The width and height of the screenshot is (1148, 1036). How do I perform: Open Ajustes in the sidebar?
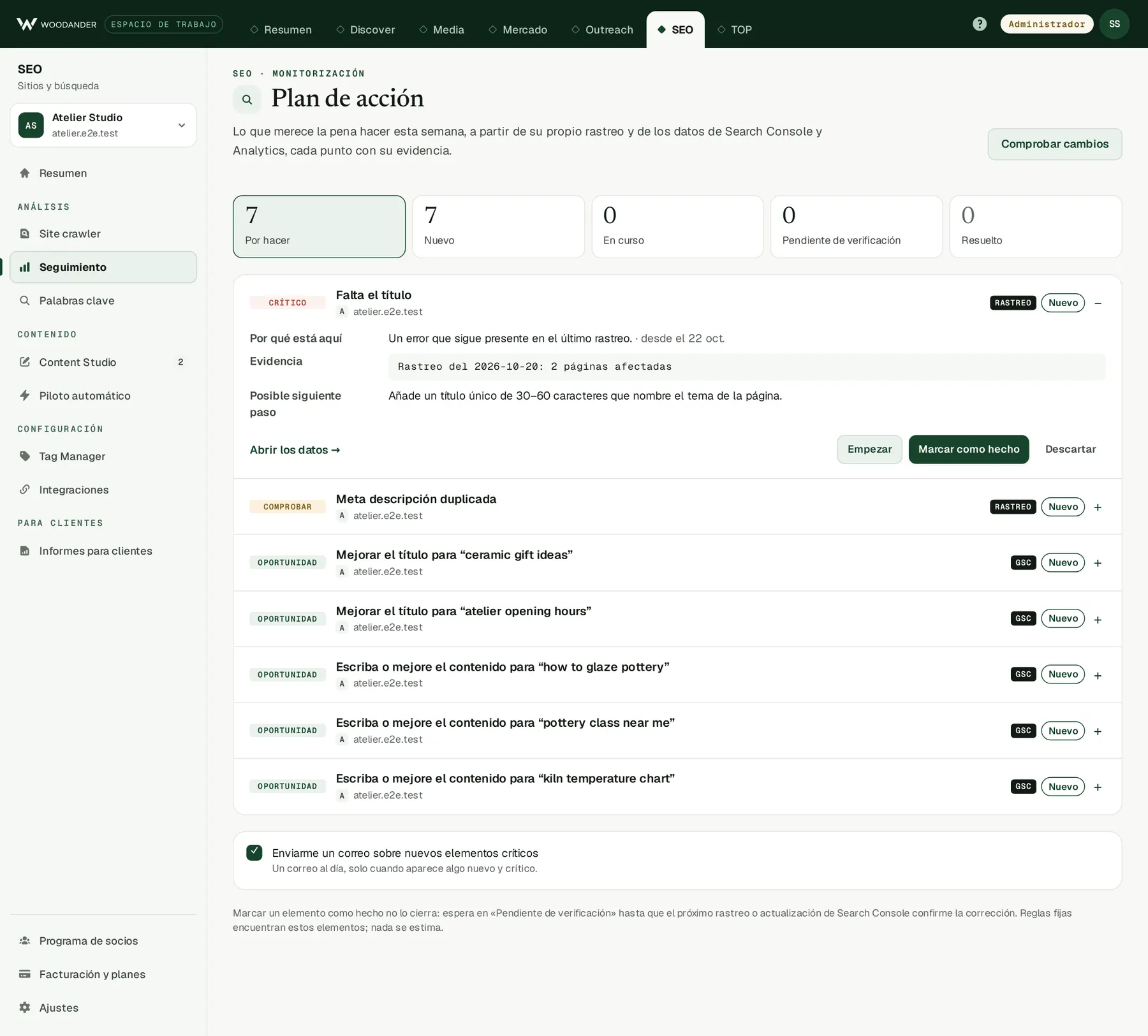coord(103,1008)
